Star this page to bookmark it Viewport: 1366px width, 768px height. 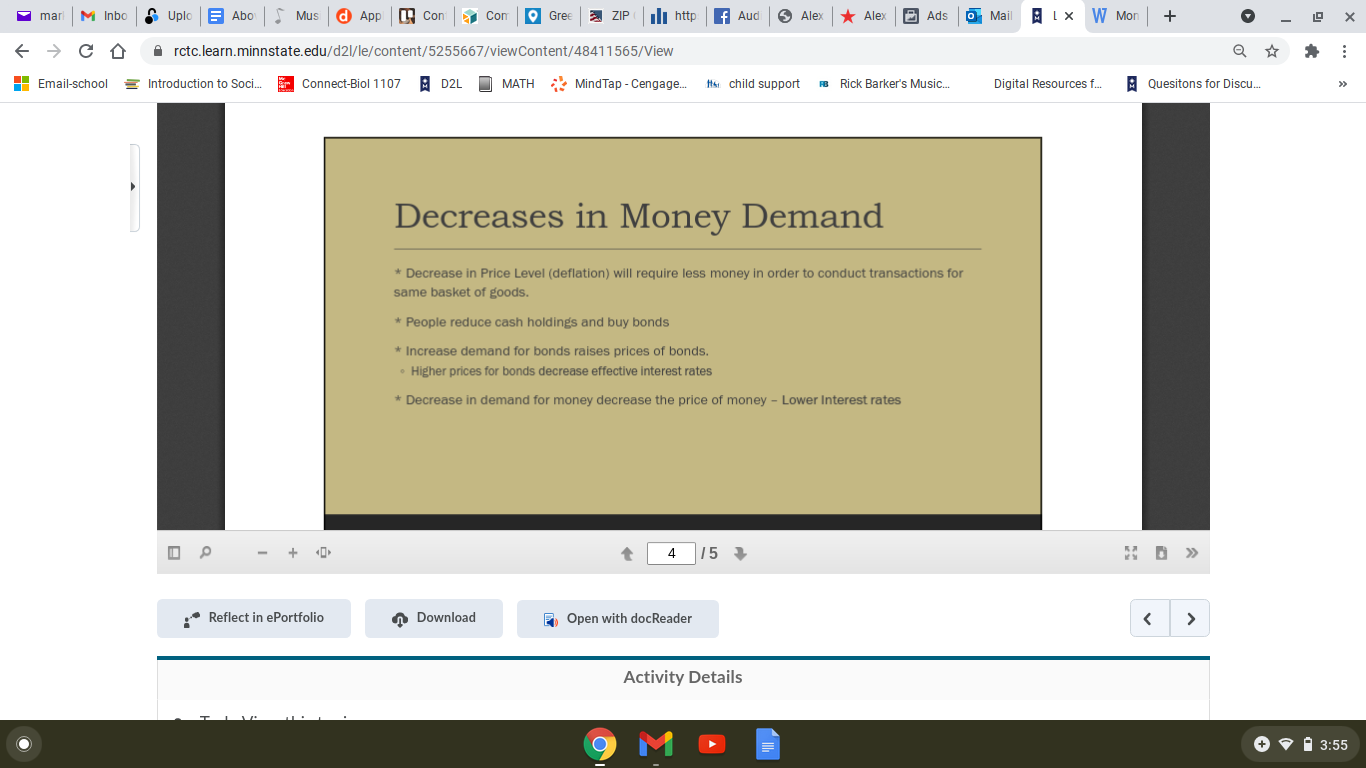pos(1271,50)
